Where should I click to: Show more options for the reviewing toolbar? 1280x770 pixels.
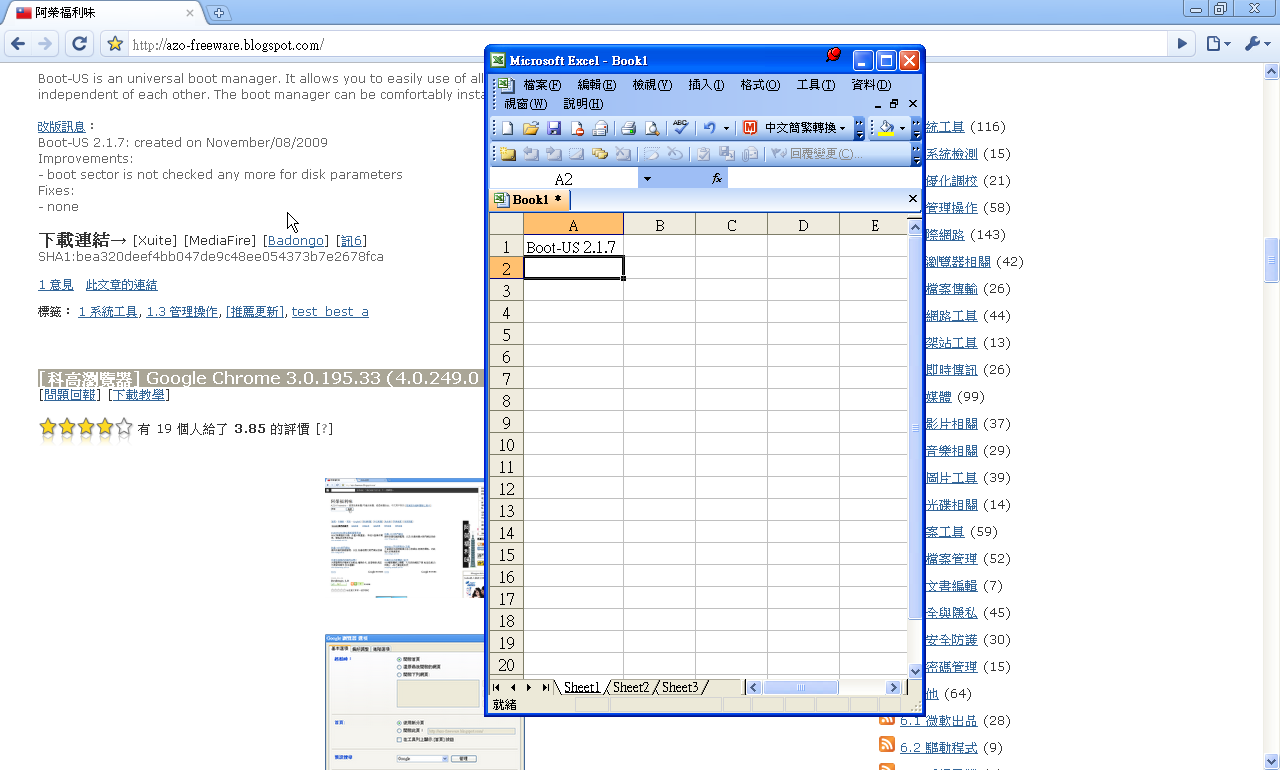(x=916, y=154)
